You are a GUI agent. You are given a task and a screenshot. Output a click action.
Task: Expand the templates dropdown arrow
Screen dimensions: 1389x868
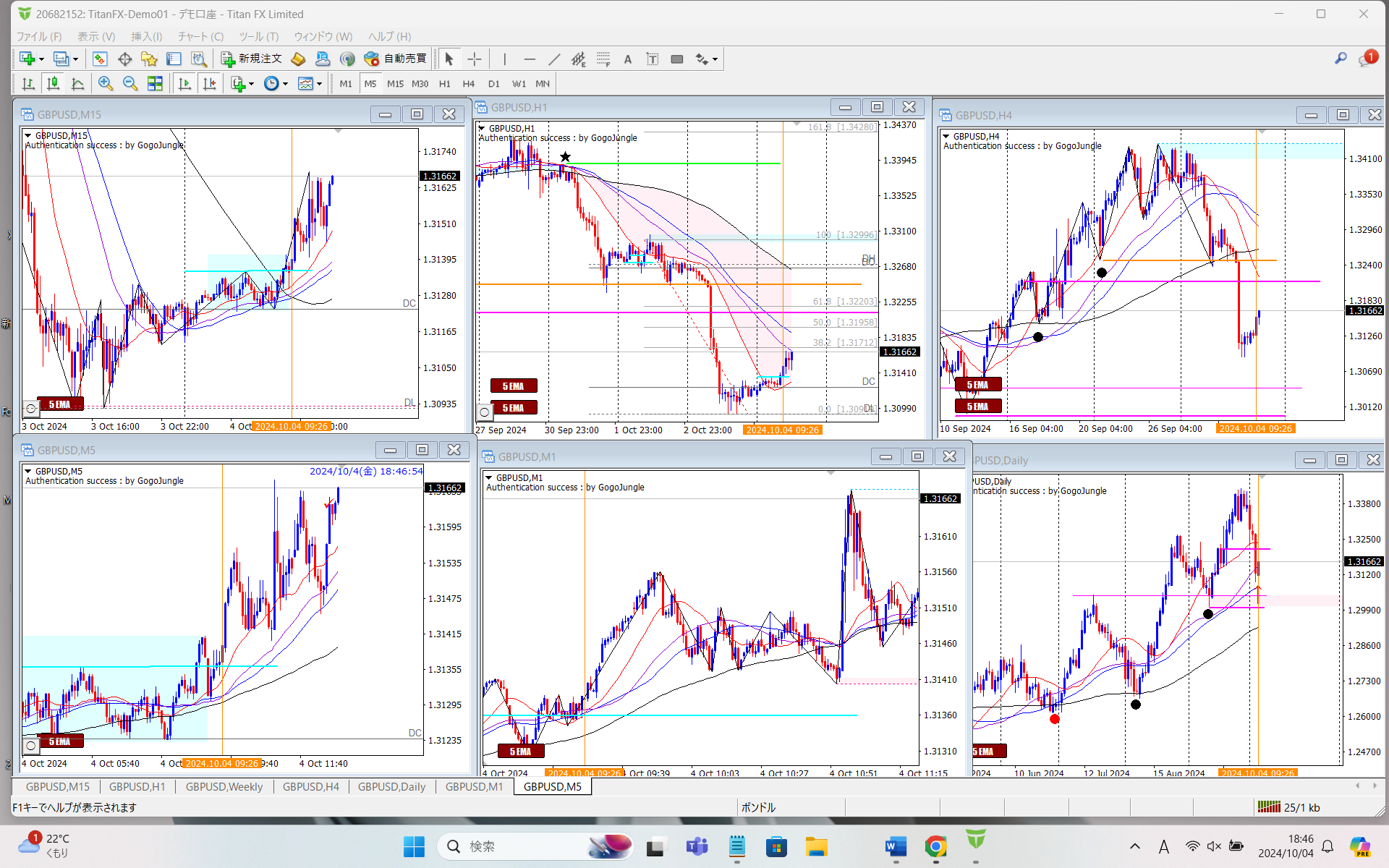(319, 84)
